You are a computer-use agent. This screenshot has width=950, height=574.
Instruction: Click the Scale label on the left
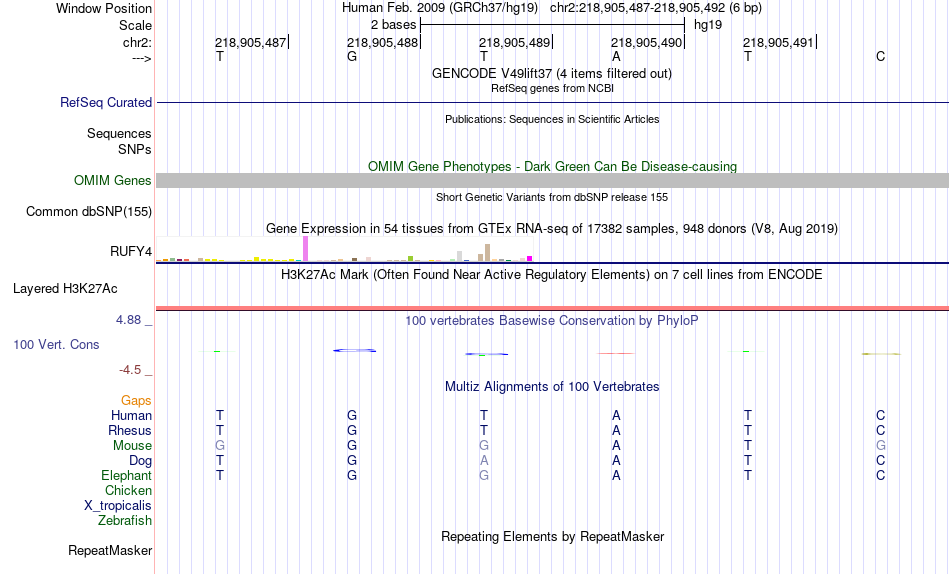click(135, 25)
